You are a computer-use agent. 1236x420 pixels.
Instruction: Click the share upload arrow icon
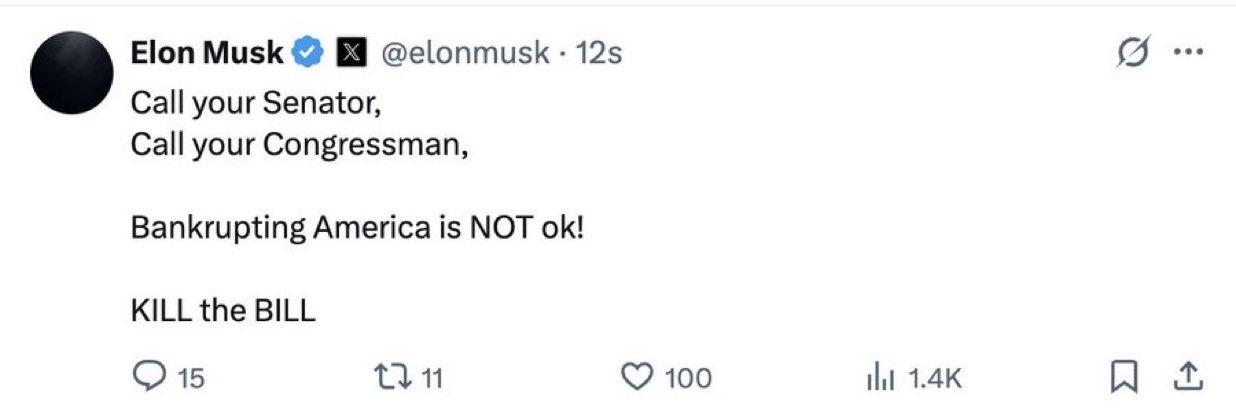pos(1186,376)
